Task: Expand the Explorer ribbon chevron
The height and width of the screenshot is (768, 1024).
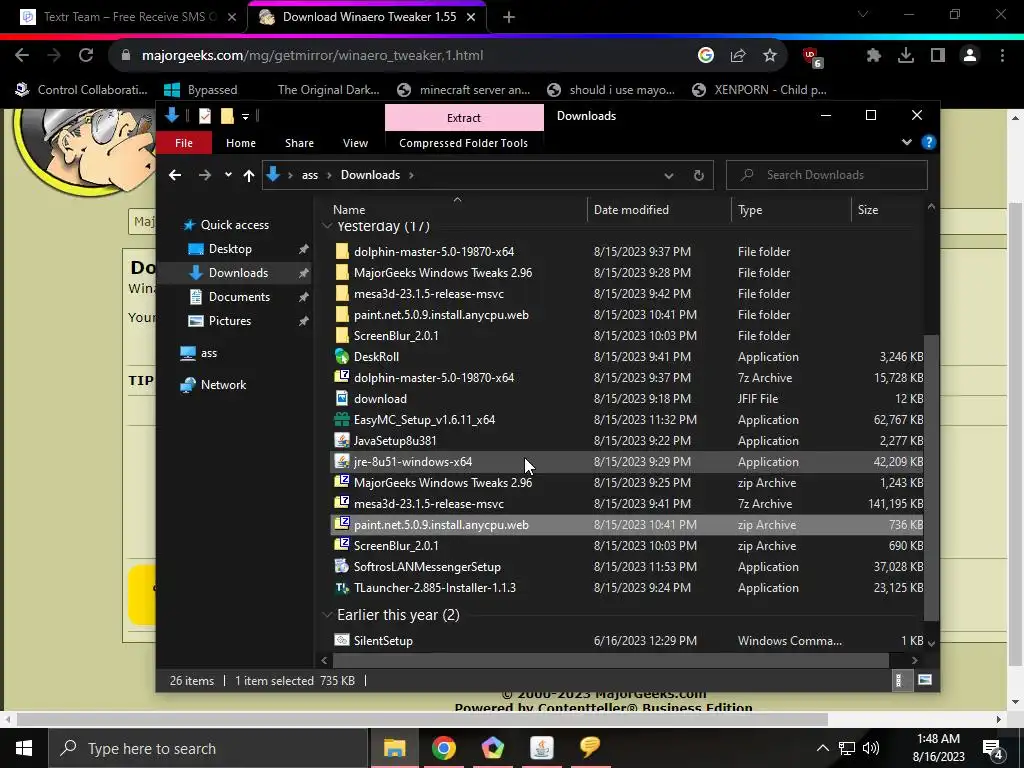Action: pyautogui.click(x=906, y=142)
